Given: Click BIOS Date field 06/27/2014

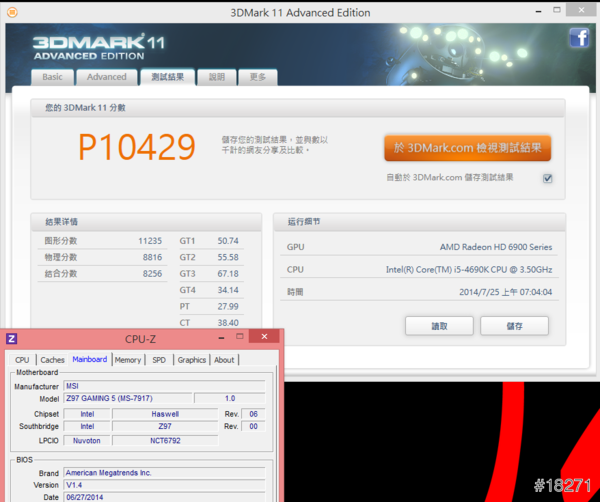Looking at the screenshot, I should [164, 497].
